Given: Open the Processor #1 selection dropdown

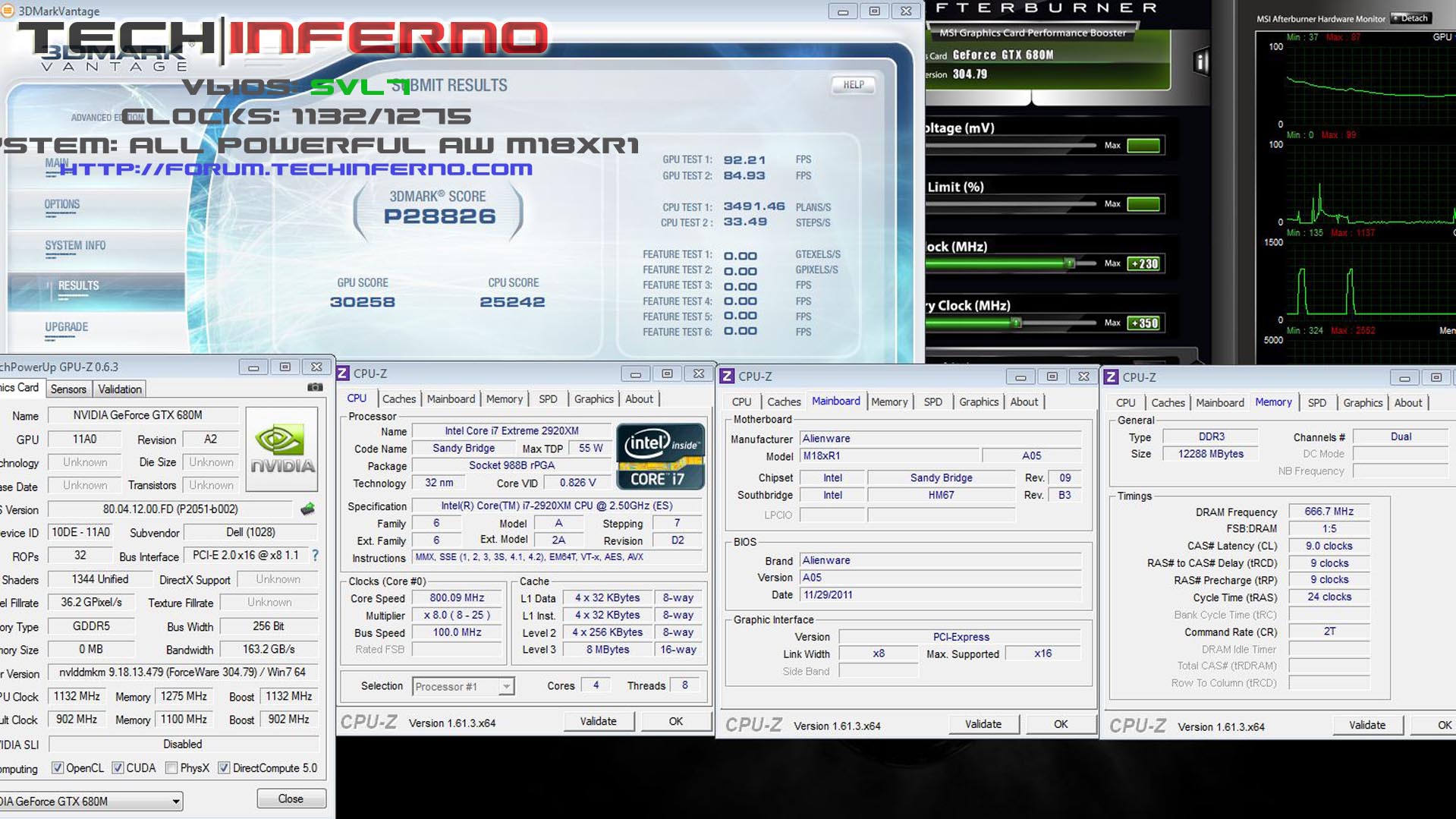Looking at the screenshot, I should point(463,686).
